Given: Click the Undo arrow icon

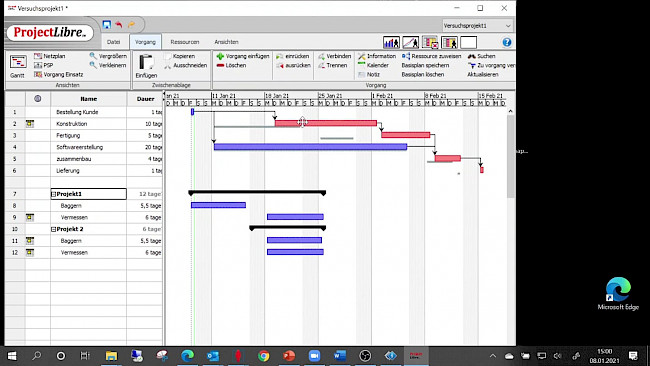Looking at the screenshot, I should coord(119,24).
